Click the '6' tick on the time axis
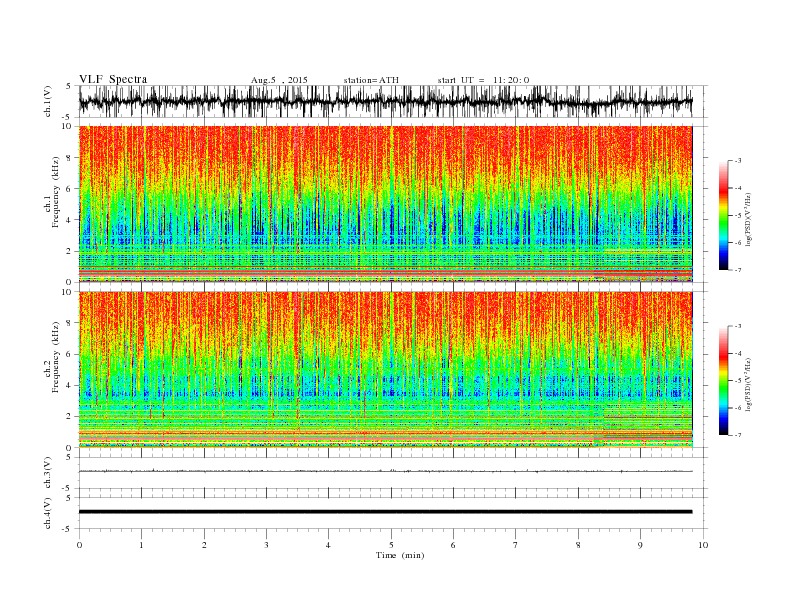The height and width of the screenshot is (612, 792). coord(453,545)
